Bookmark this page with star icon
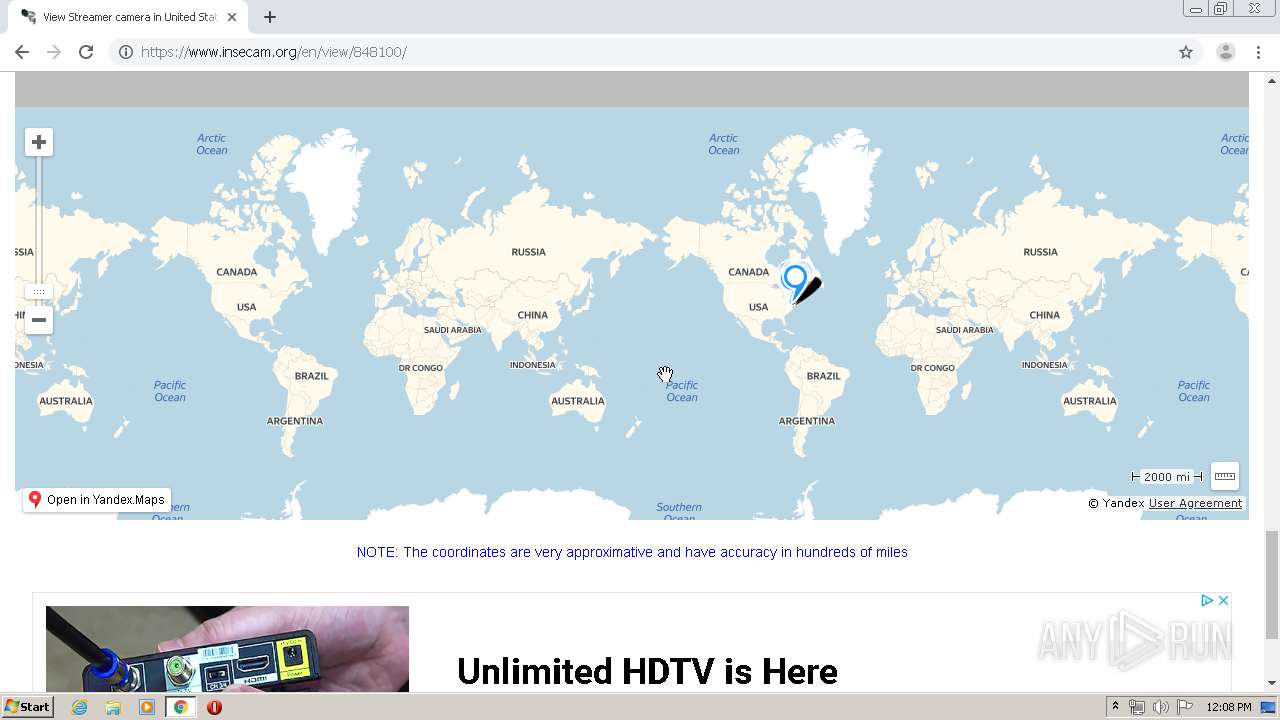This screenshot has height=720, width=1280. (x=1186, y=52)
